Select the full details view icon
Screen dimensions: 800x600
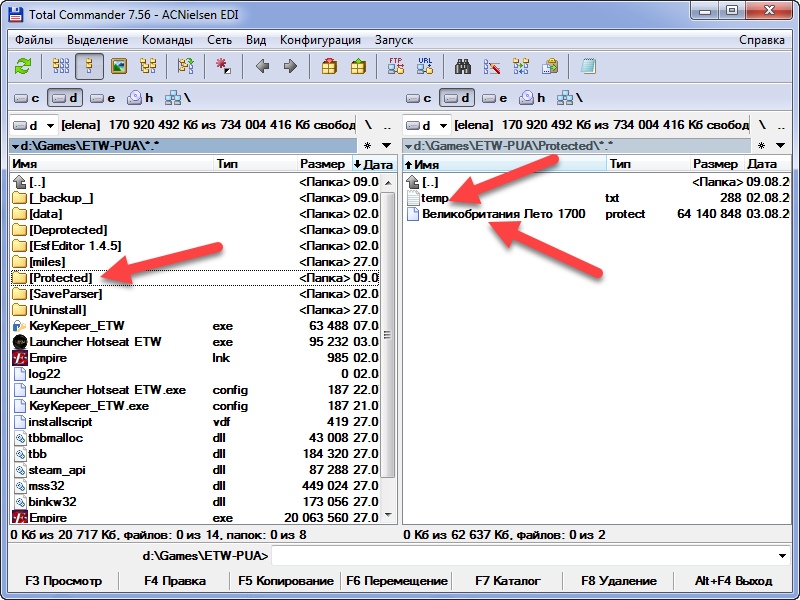click(x=89, y=66)
